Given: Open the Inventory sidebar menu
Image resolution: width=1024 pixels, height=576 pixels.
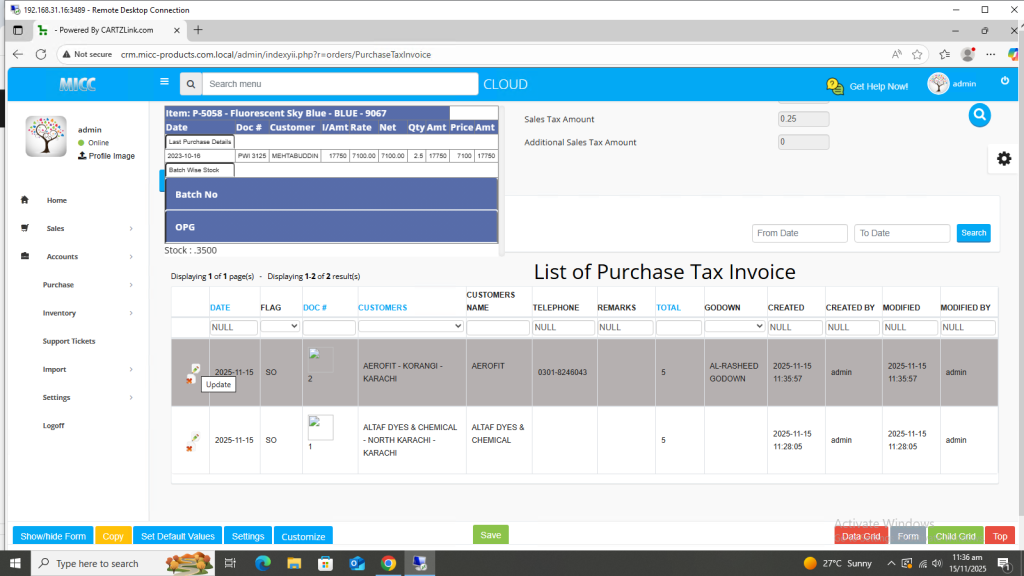Looking at the screenshot, I should click(x=59, y=313).
